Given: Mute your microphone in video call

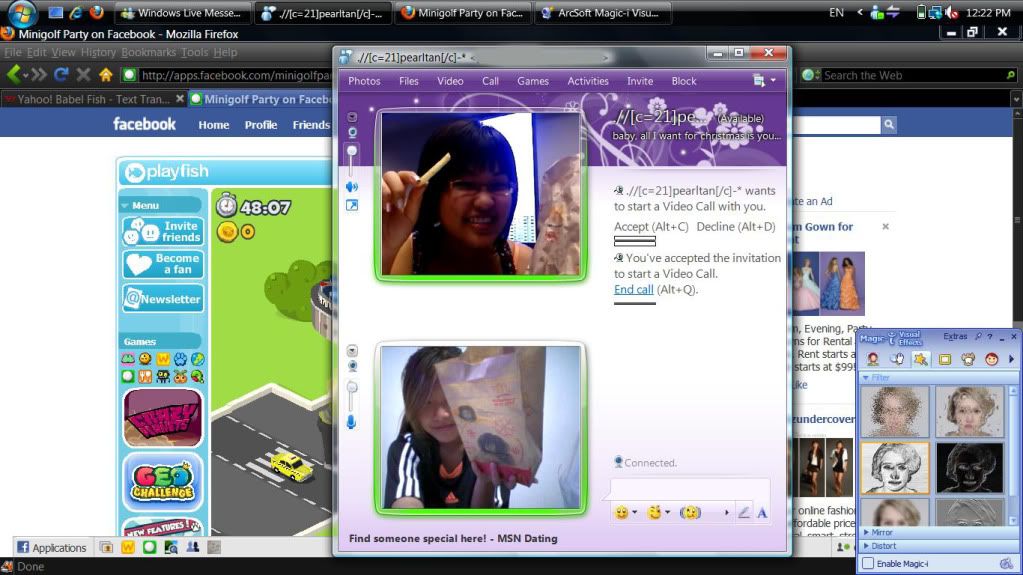Looking at the screenshot, I should click(x=351, y=422).
